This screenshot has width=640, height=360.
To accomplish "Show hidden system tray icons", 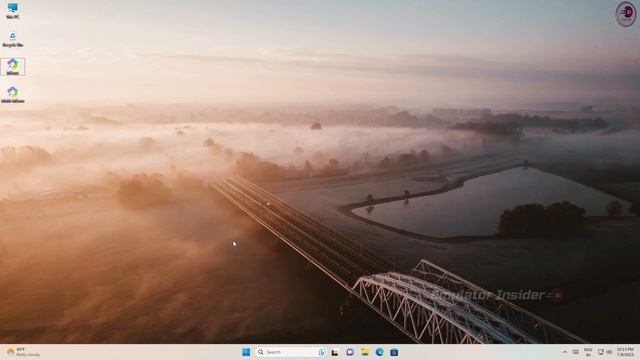I will [x=565, y=352].
